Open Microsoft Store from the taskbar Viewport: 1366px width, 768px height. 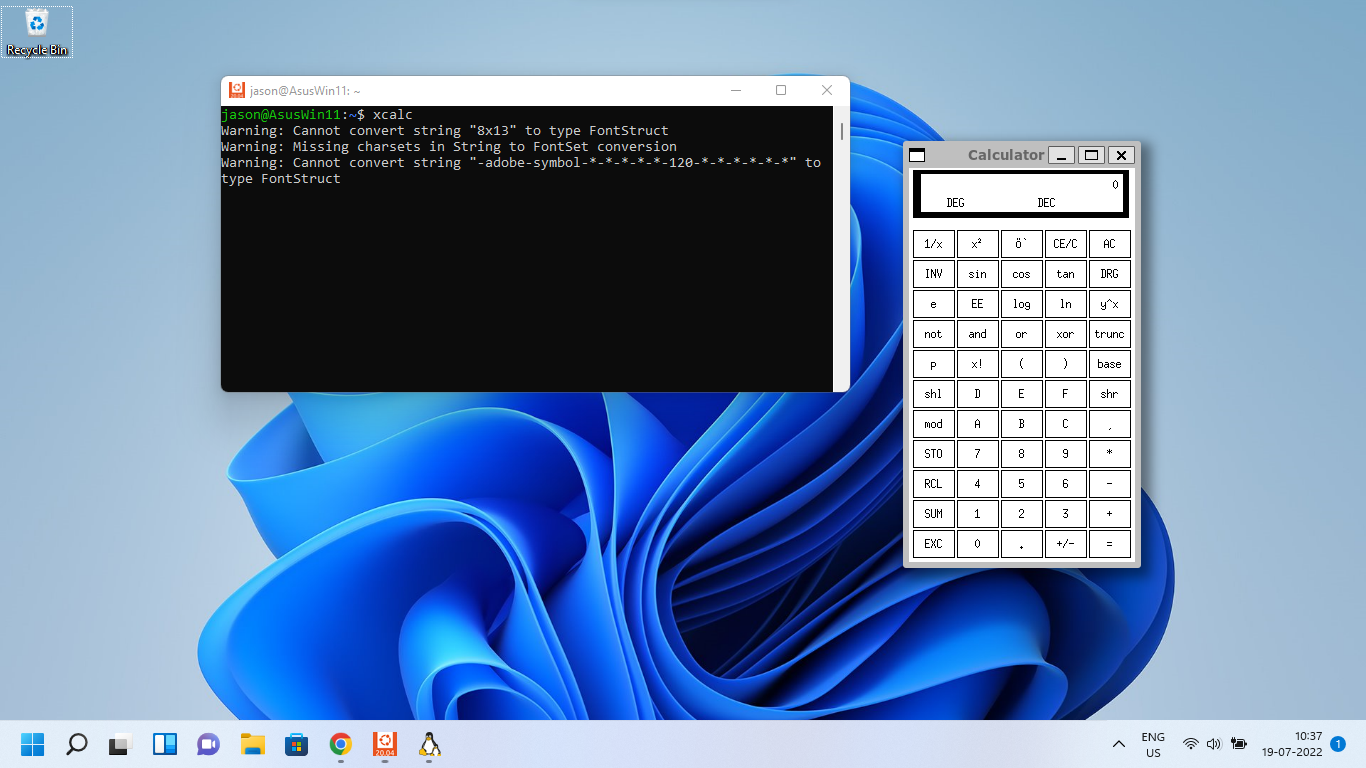(x=297, y=744)
